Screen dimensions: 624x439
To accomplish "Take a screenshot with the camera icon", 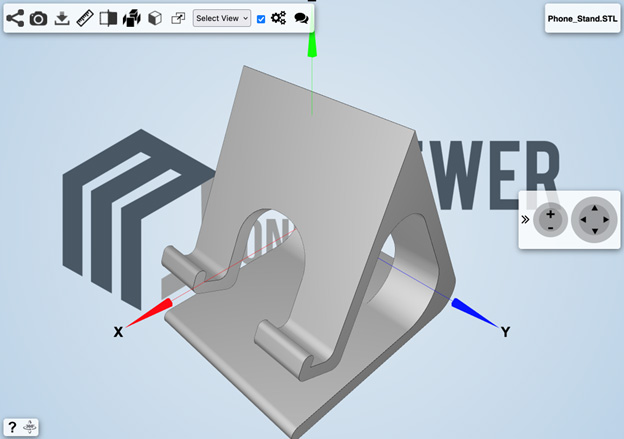I will (x=38, y=18).
